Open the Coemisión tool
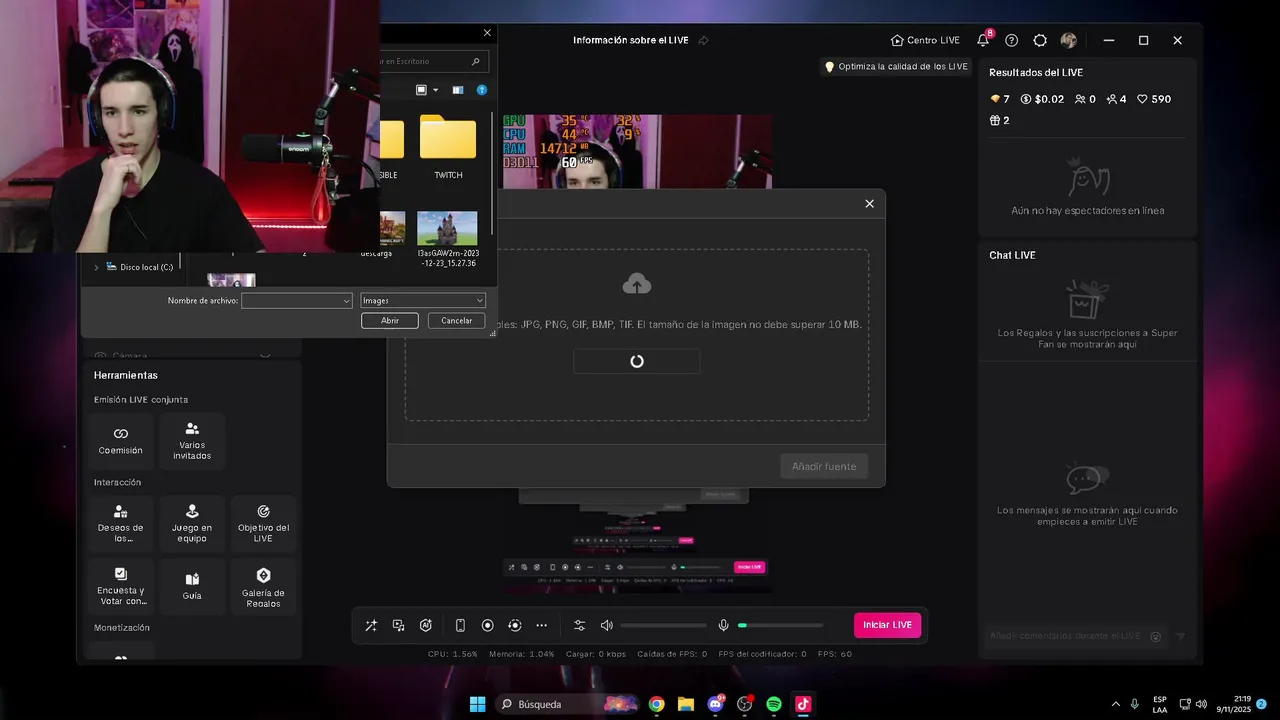The height and width of the screenshot is (720, 1280). click(120, 440)
